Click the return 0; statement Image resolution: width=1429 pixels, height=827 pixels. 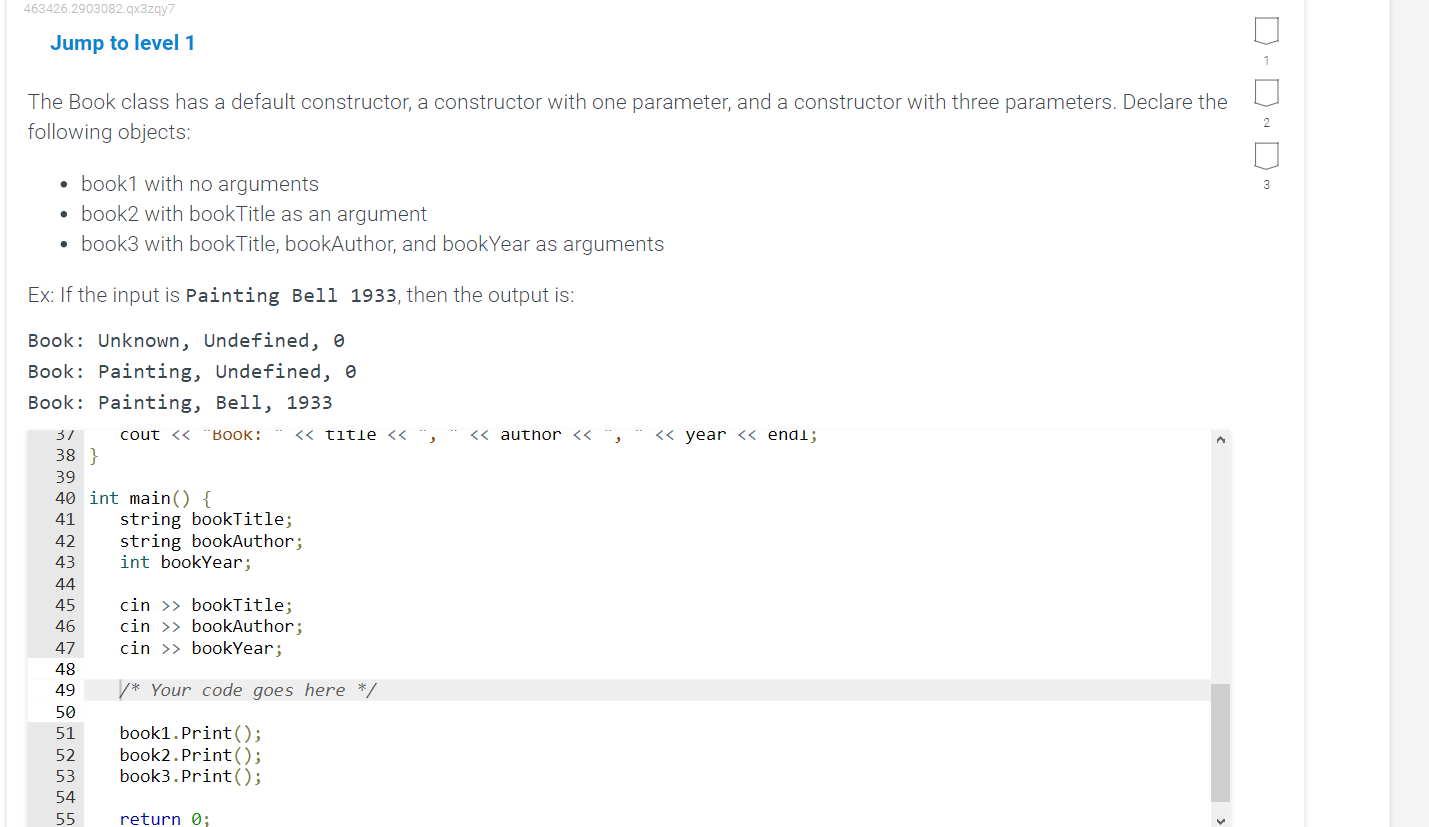(165, 818)
